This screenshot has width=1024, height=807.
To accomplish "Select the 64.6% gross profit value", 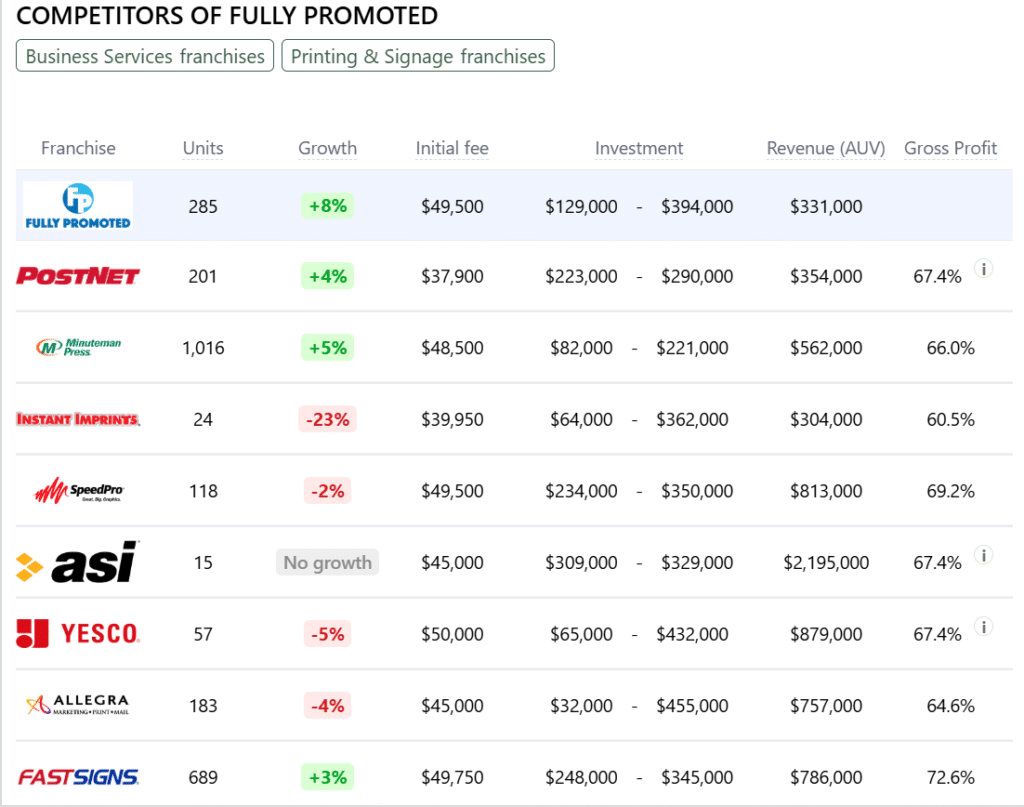I will point(950,706).
